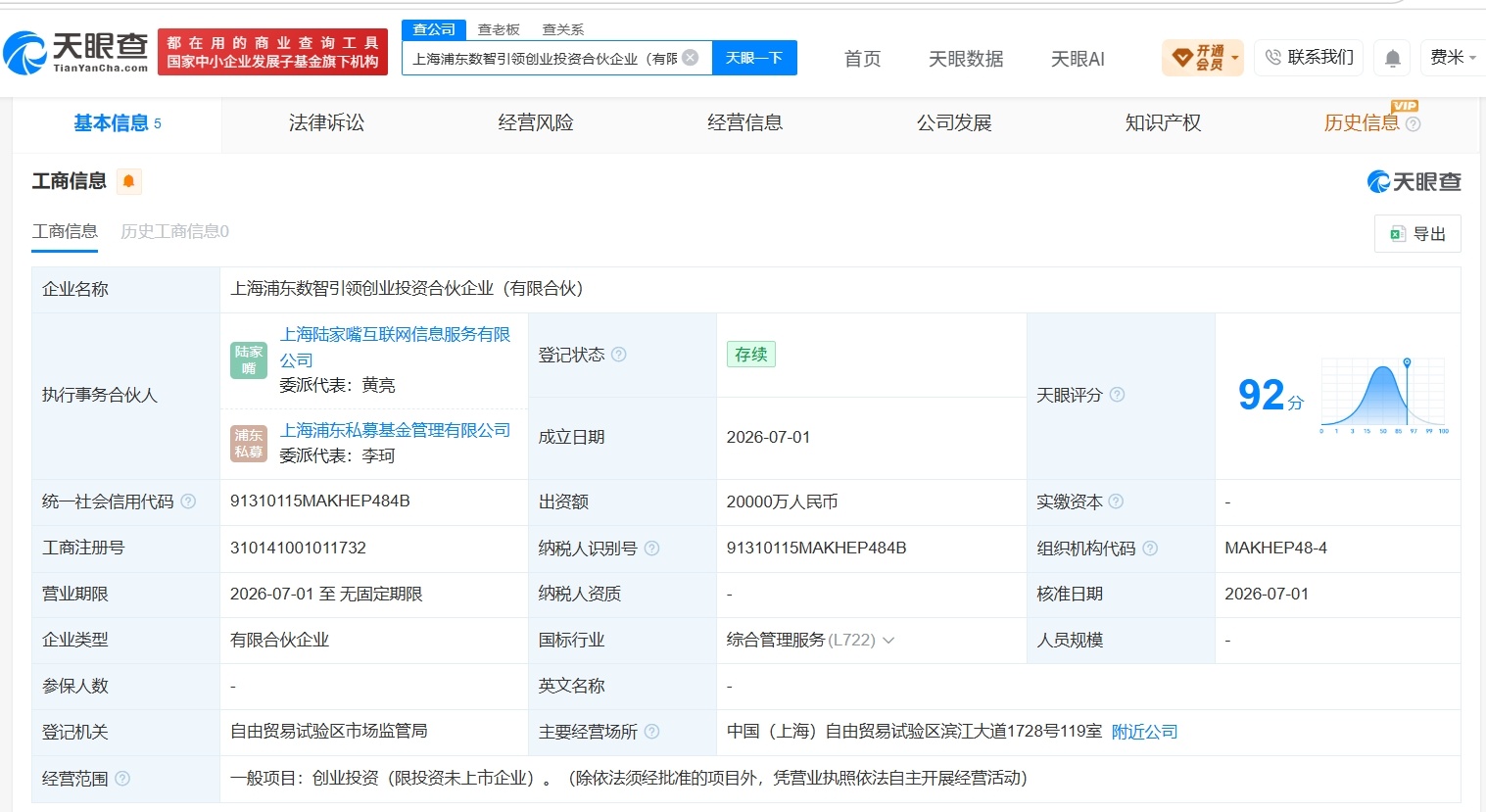Open the 法律诉讼 tab
The image size is (1486, 812).
pos(326,123)
